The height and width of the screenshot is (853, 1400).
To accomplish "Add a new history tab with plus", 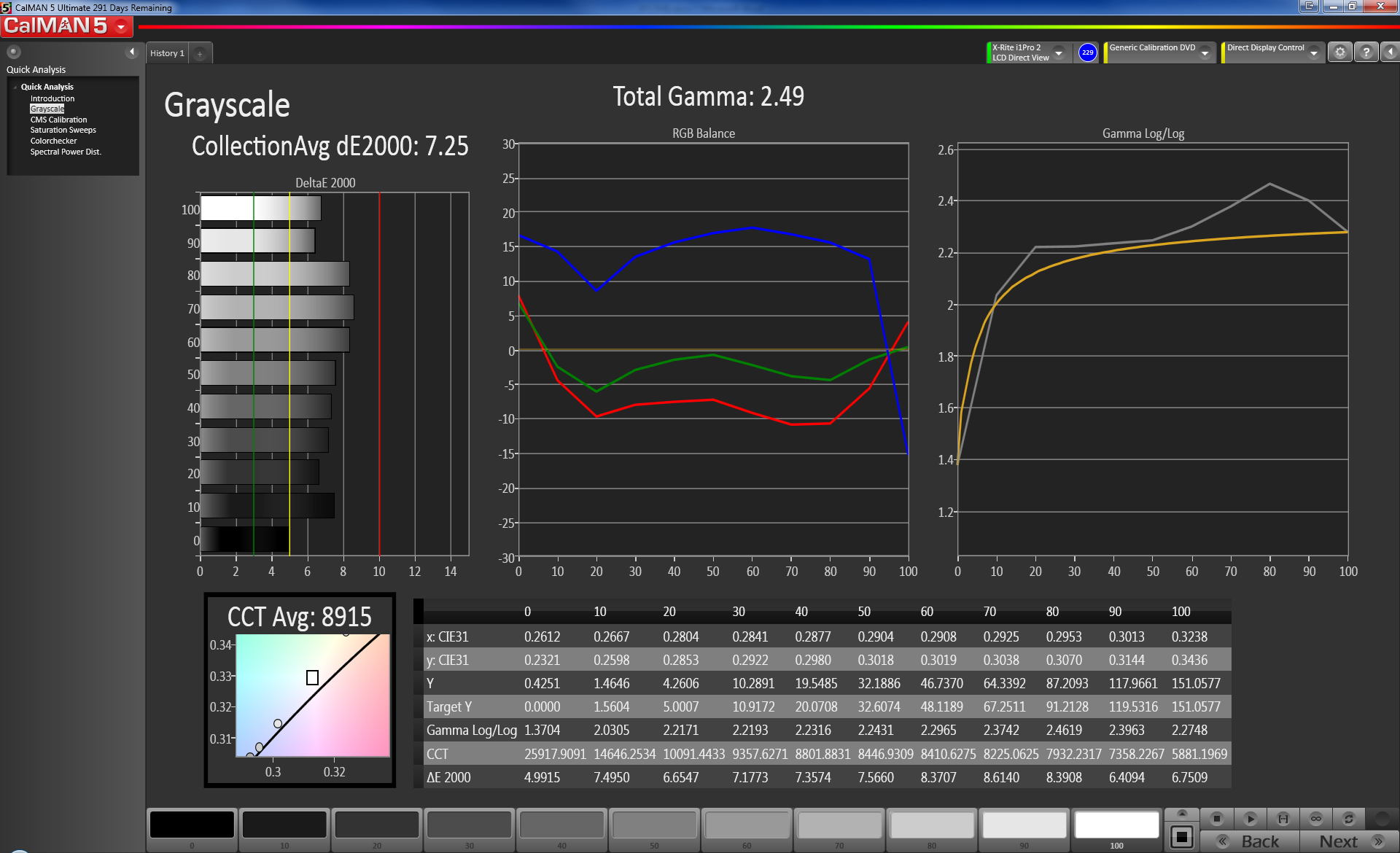I will [200, 53].
